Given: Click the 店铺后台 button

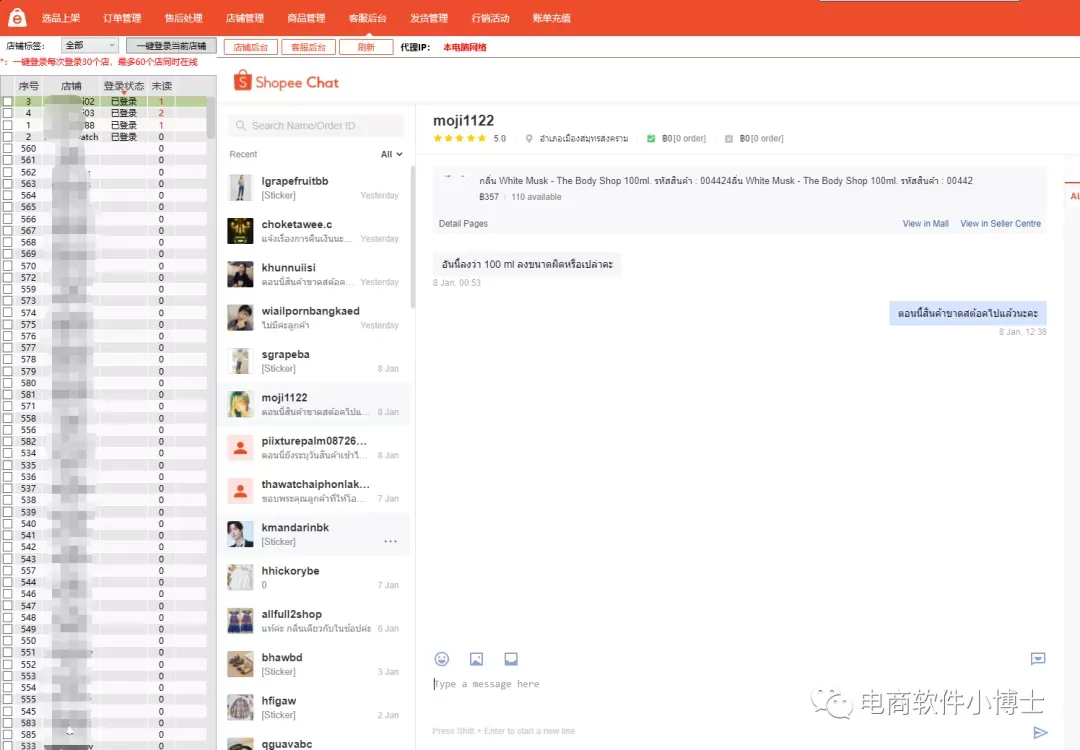Looking at the screenshot, I should coord(251,47).
